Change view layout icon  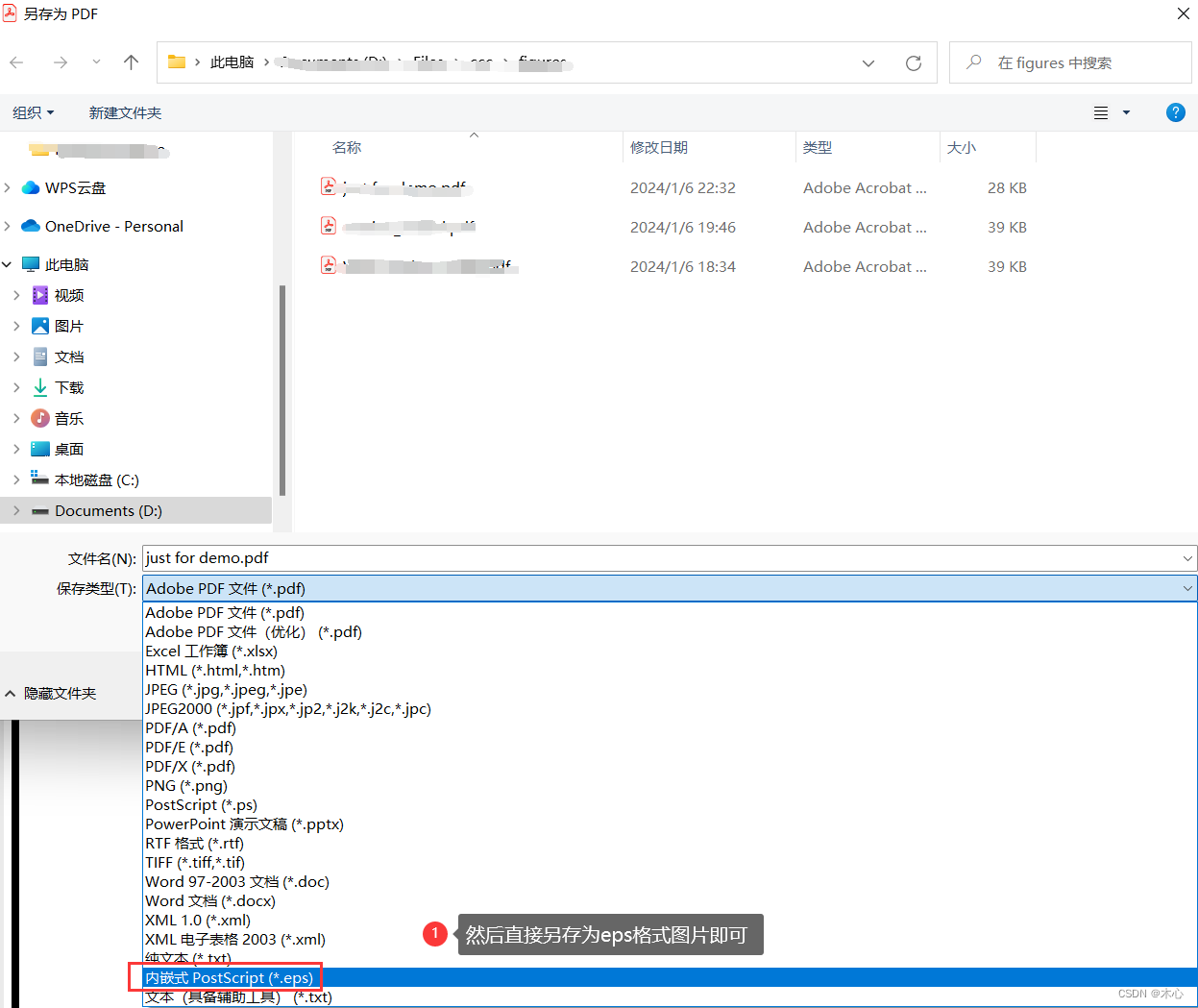coord(1101,112)
